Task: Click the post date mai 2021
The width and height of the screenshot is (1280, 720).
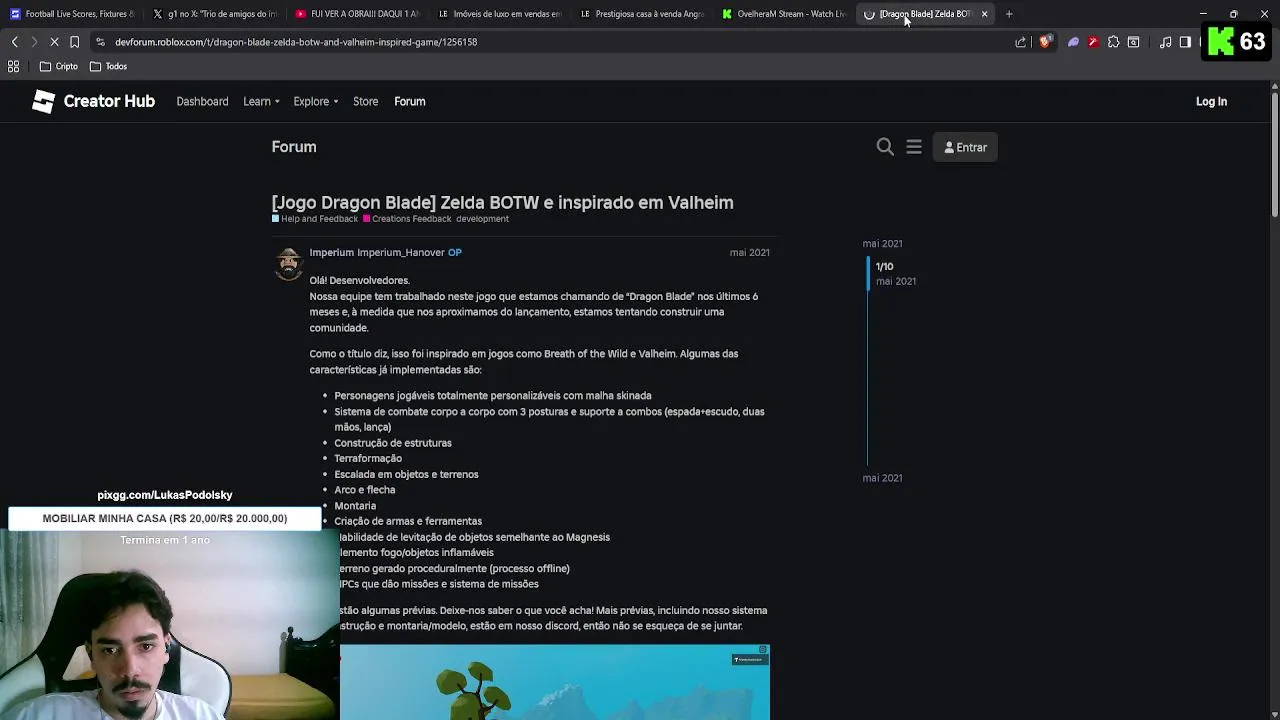Action: coord(749,253)
